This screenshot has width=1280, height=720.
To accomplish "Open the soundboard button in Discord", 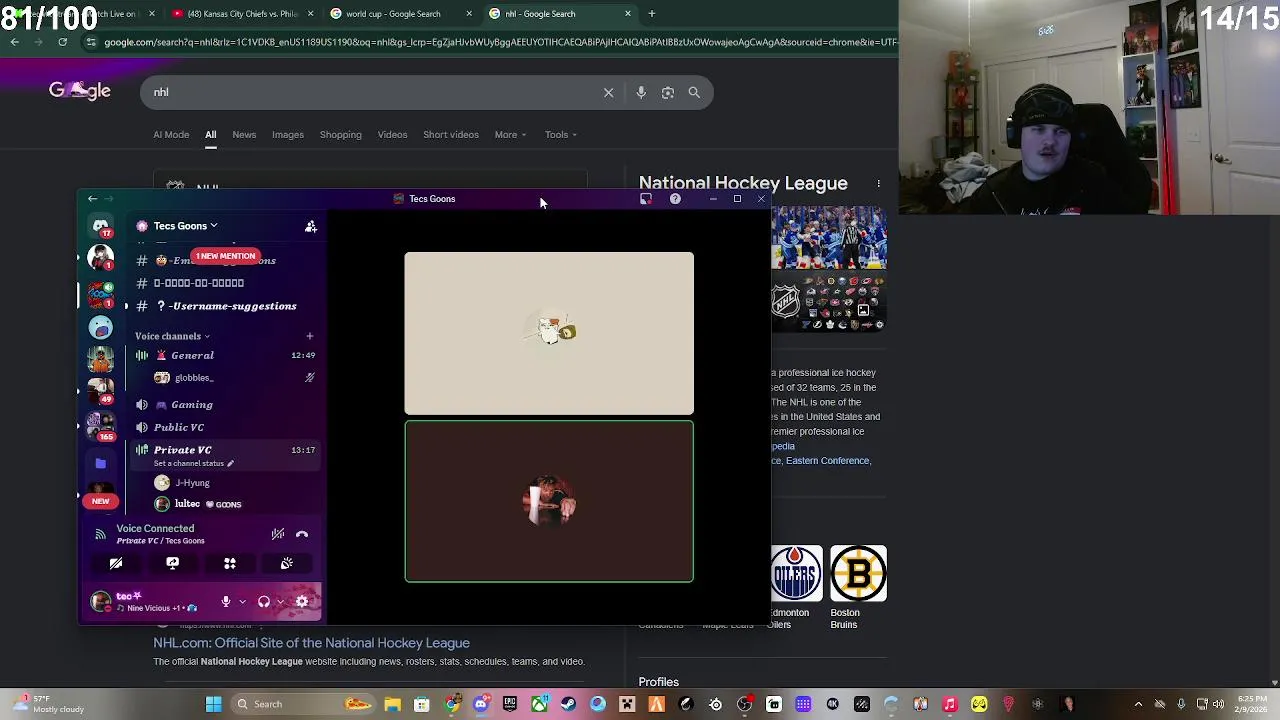I will pos(287,564).
